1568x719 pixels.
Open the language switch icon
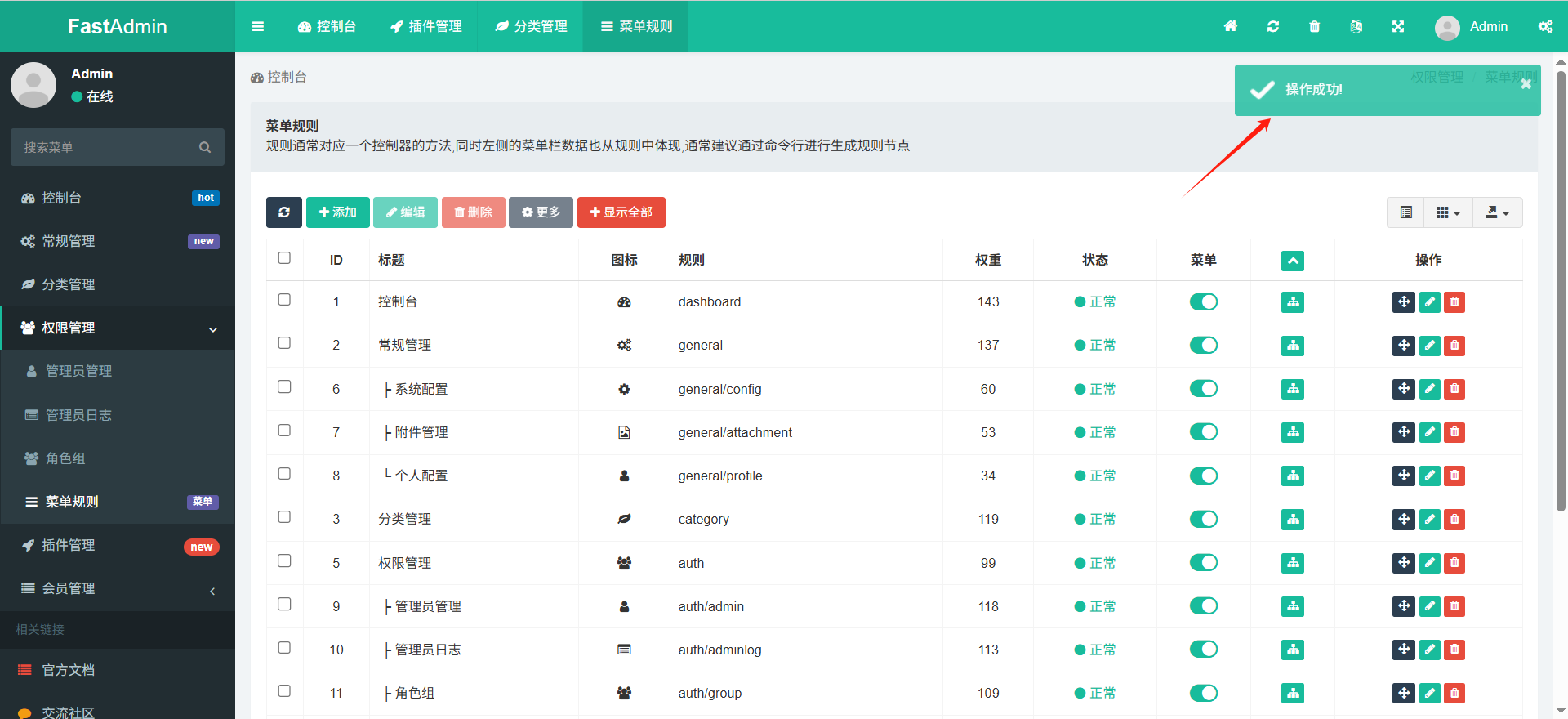pos(1356,26)
